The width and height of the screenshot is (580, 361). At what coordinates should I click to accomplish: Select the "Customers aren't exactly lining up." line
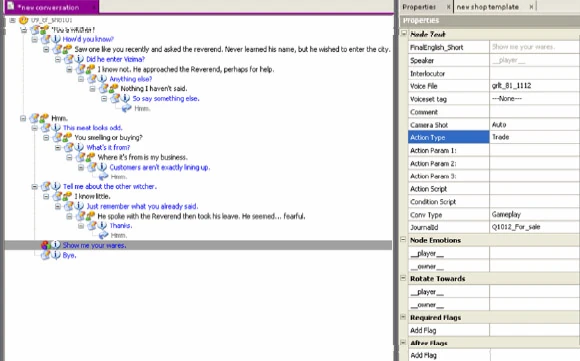click(x=160, y=168)
